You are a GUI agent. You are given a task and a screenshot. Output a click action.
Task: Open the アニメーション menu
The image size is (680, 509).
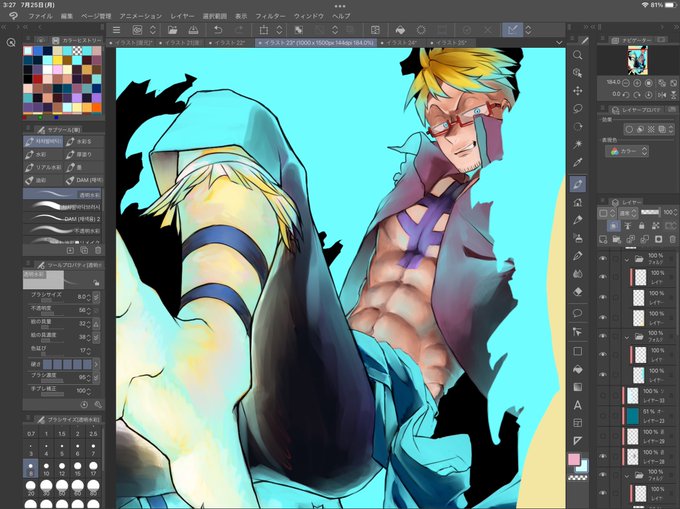(141, 16)
